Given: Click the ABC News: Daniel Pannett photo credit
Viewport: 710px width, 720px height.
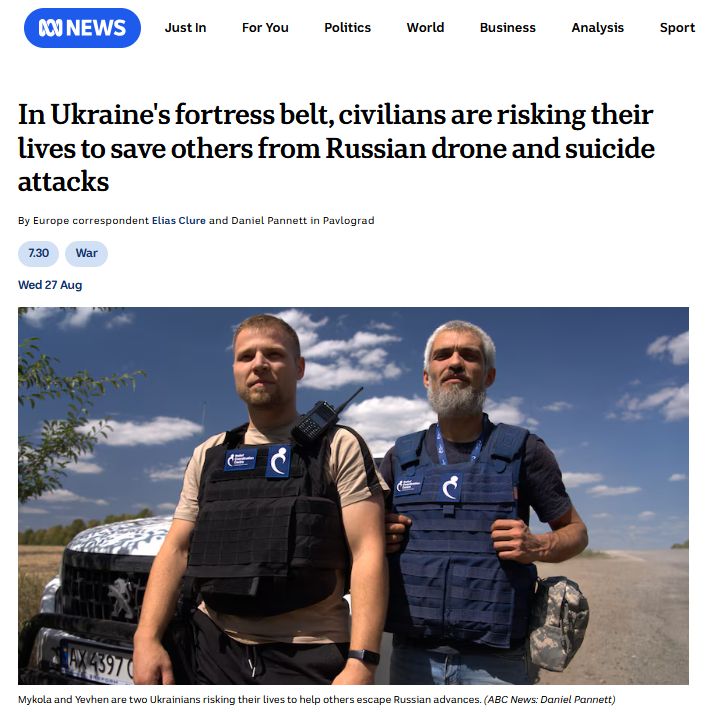Looking at the screenshot, I should pos(549,700).
